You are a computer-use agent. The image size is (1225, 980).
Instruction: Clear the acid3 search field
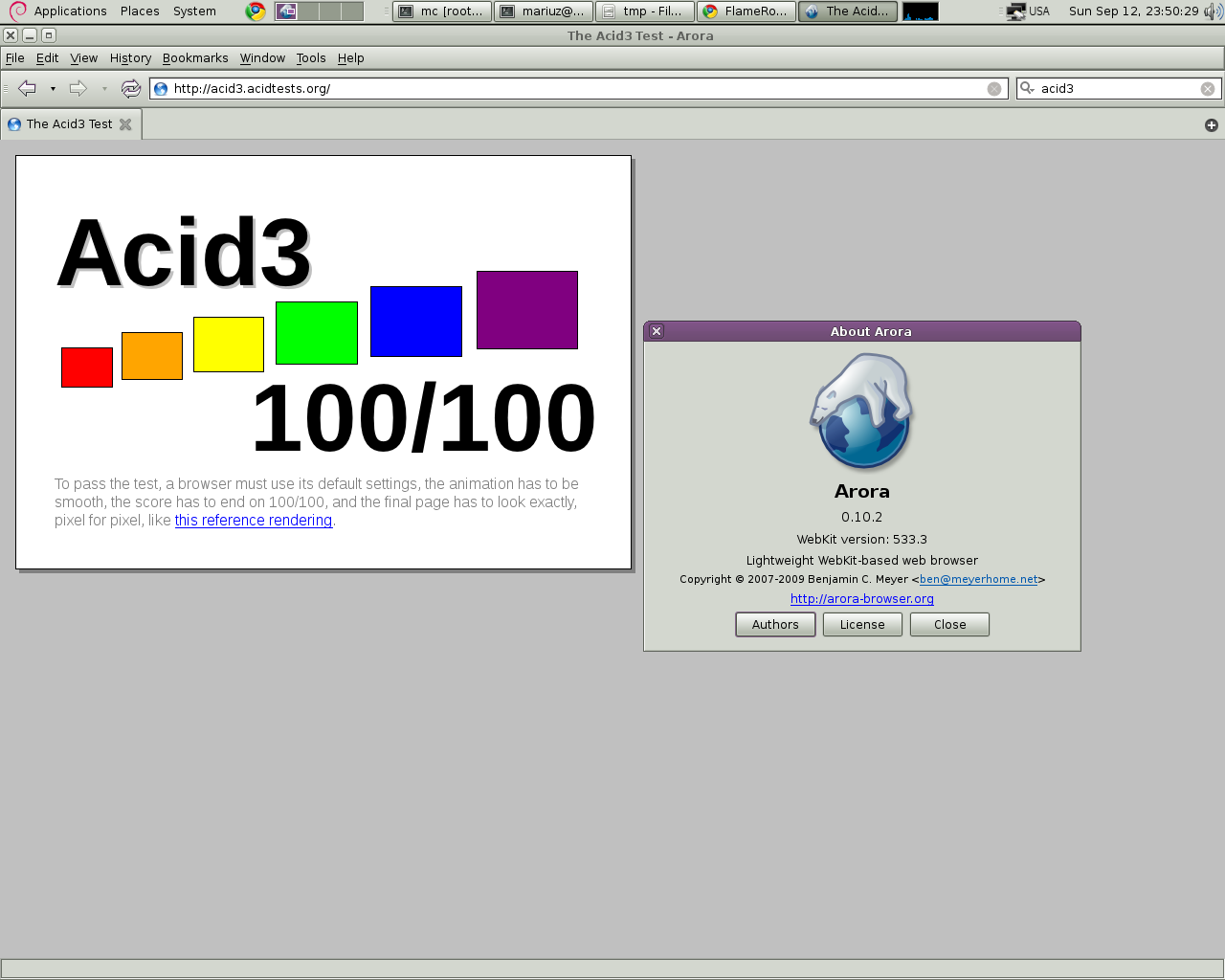pyautogui.click(x=1208, y=88)
